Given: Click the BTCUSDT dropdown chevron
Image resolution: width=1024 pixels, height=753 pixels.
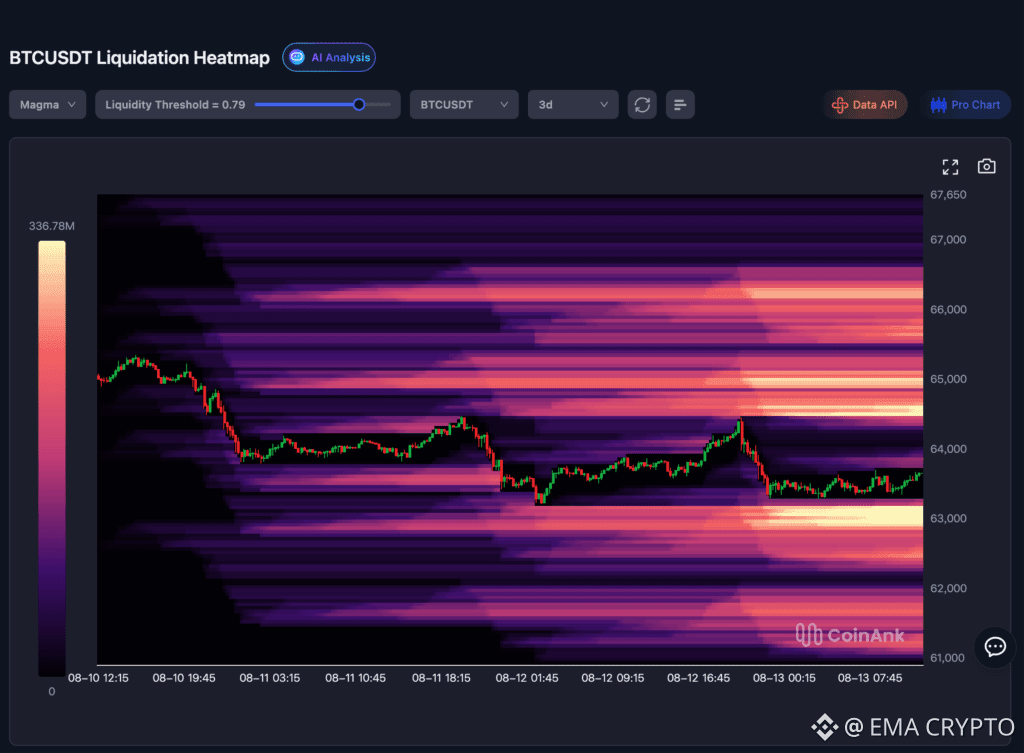Looking at the screenshot, I should pos(504,104).
